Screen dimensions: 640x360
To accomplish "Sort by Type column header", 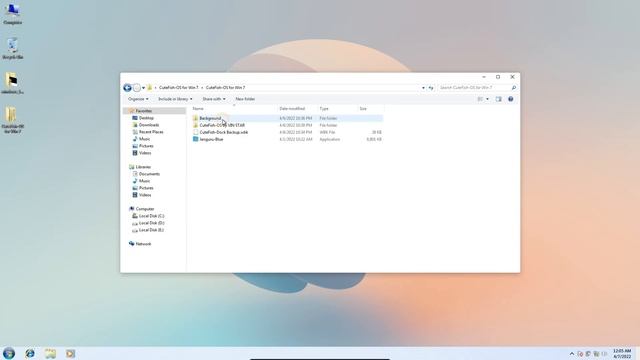I will click(324, 109).
